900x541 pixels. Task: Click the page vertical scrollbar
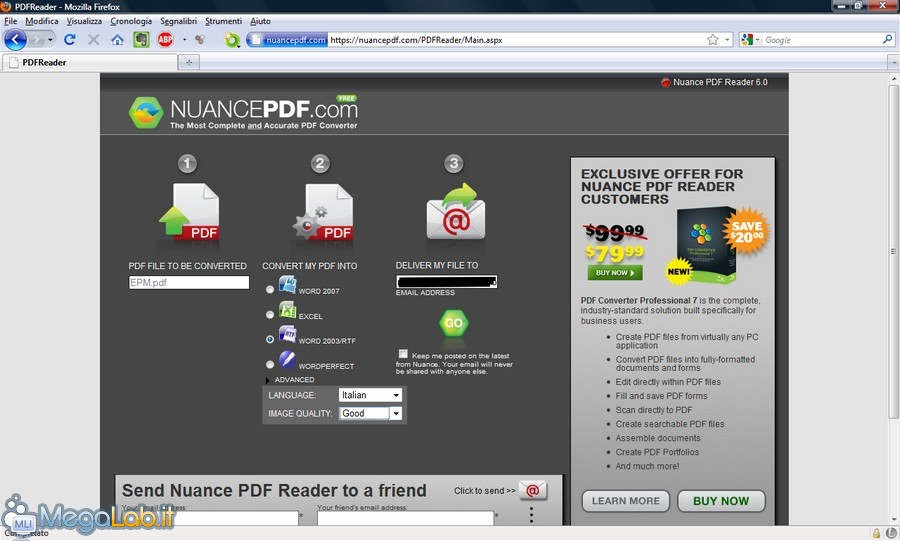(x=894, y=251)
